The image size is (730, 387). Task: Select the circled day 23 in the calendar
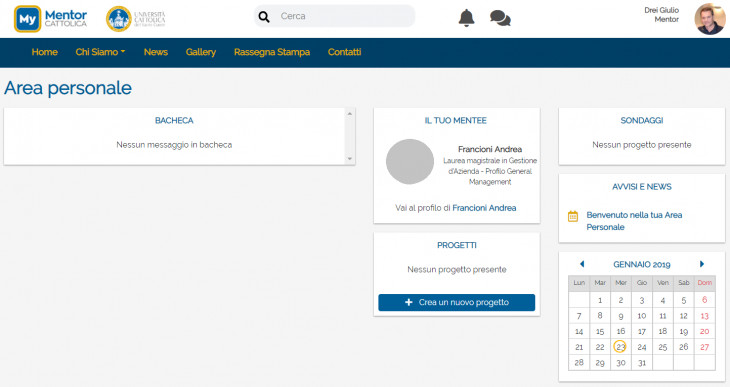(x=620, y=346)
